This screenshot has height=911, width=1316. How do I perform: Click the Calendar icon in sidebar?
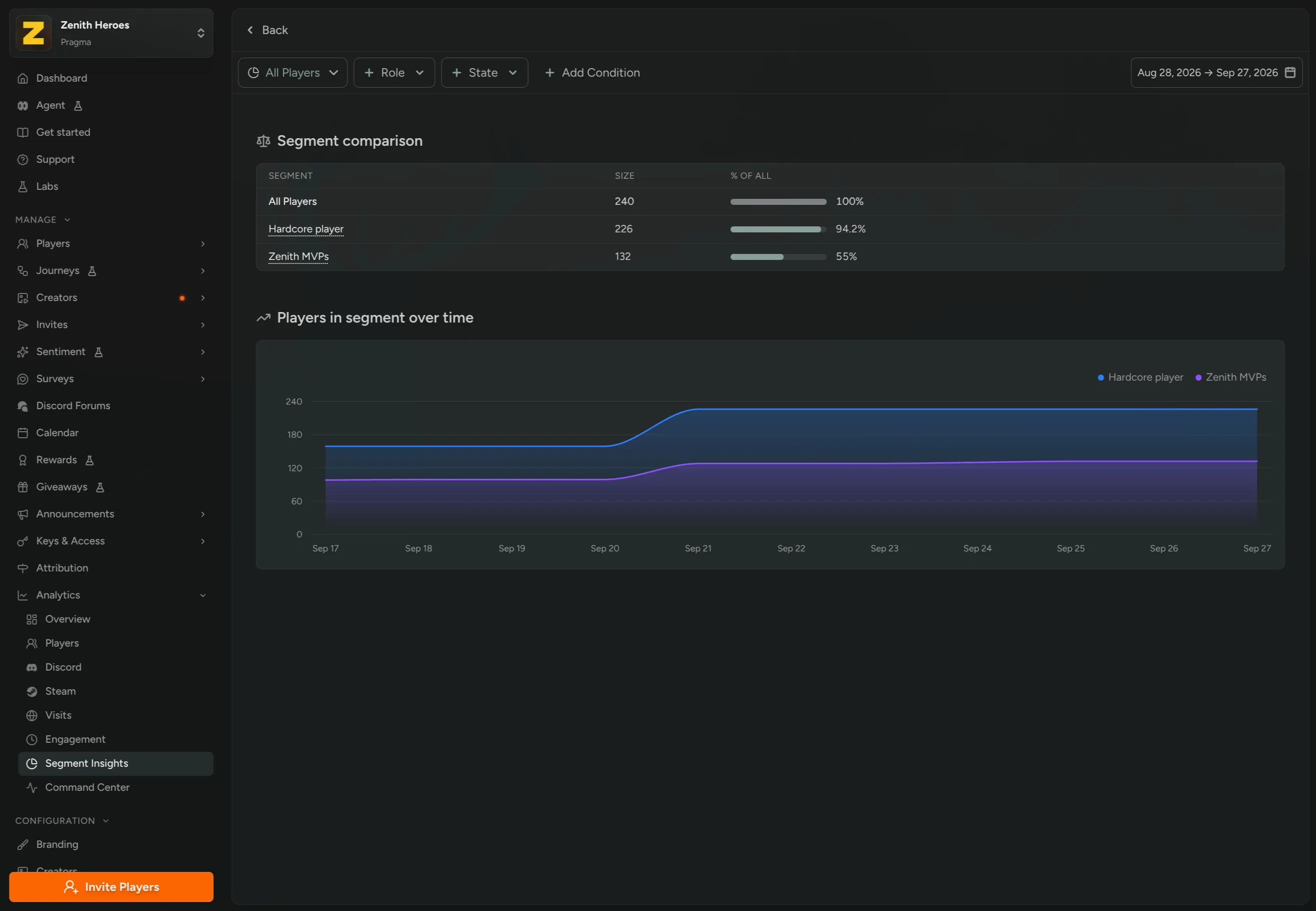coord(23,433)
